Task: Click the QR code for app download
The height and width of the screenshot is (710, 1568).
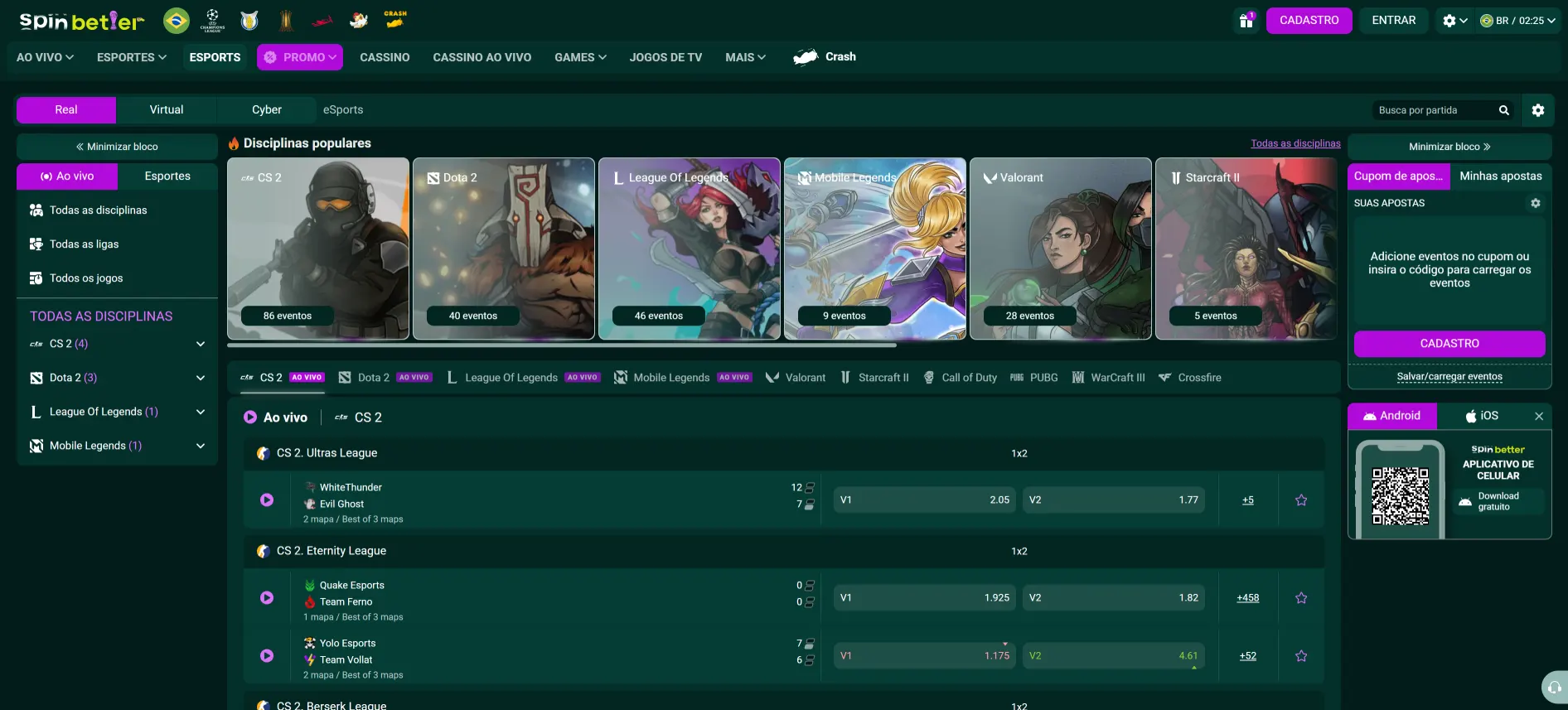Action: [1400, 496]
